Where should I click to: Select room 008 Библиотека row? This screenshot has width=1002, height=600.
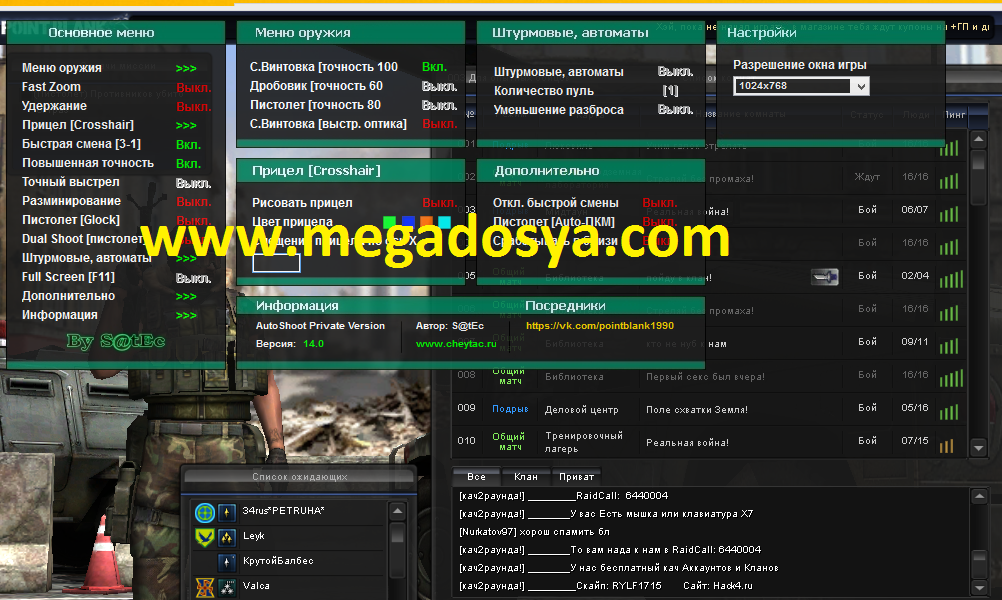coord(708,376)
